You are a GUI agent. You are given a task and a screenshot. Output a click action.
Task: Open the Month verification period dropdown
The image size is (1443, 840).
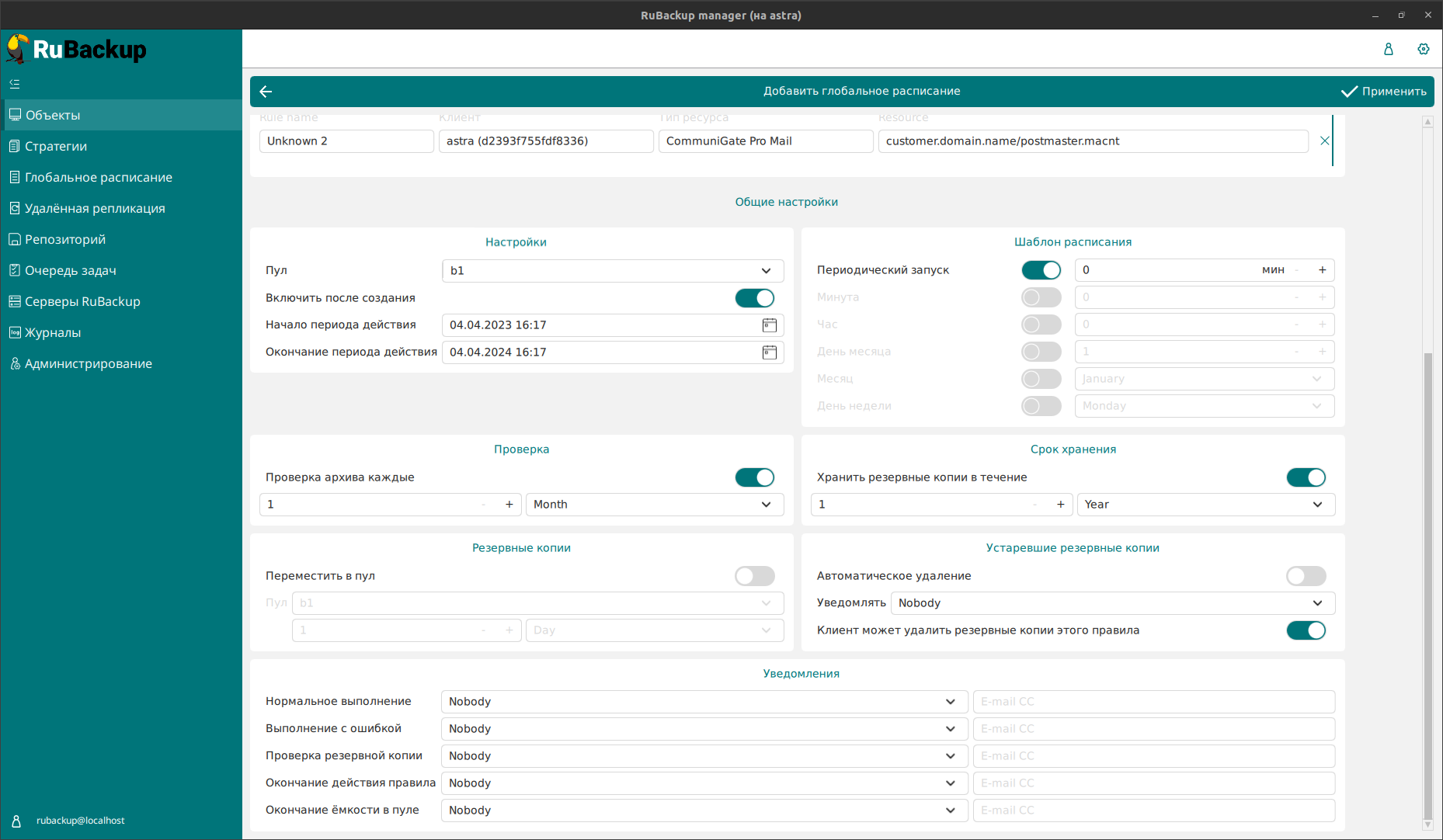pos(654,505)
